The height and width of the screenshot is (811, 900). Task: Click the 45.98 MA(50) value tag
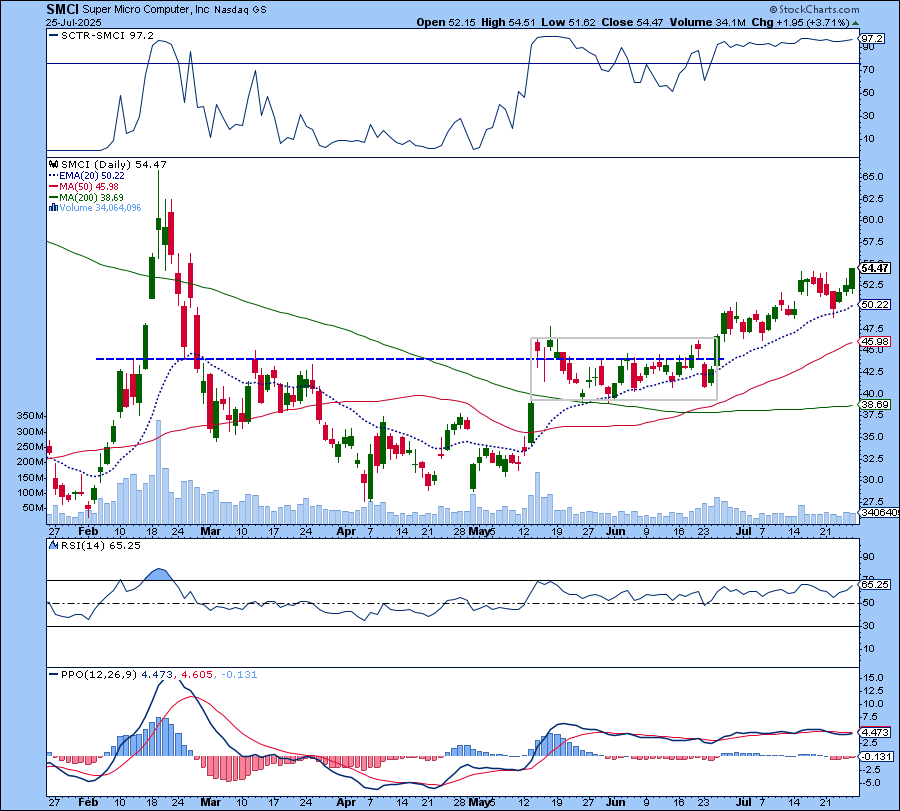(x=874, y=342)
